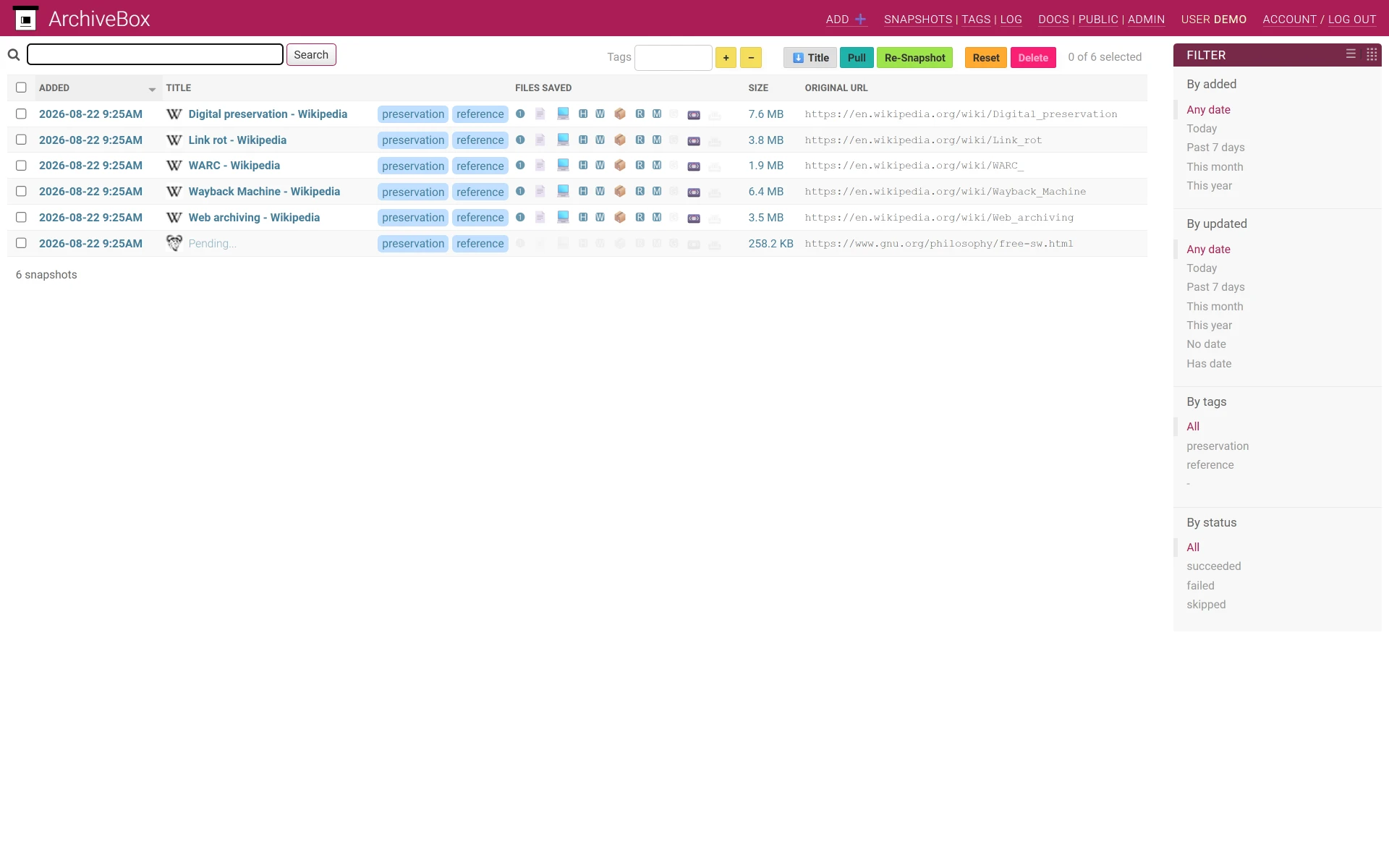Click the orange Reset button
Viewport: 1389px width, 868px height.
click(986, 58)
